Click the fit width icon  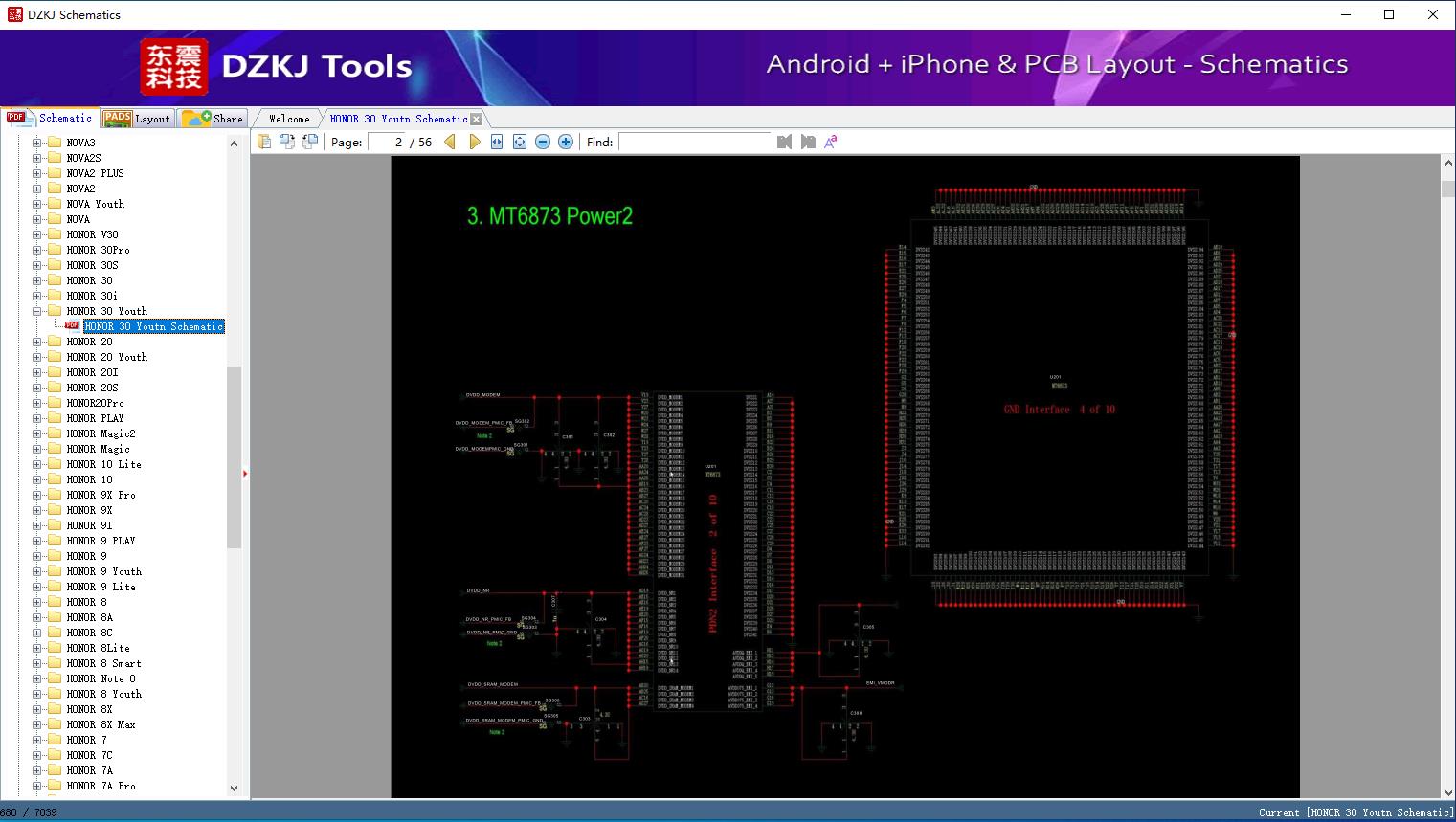[497, 142]
